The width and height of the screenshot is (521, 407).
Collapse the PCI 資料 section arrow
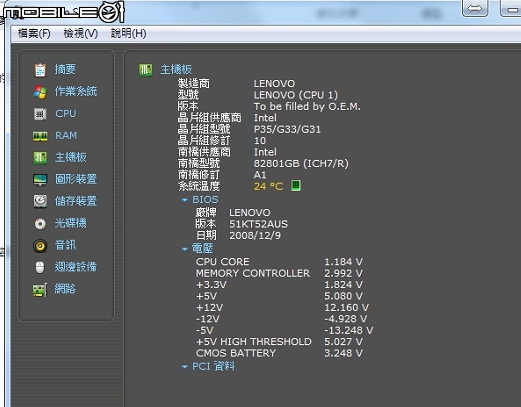point(184,367)
